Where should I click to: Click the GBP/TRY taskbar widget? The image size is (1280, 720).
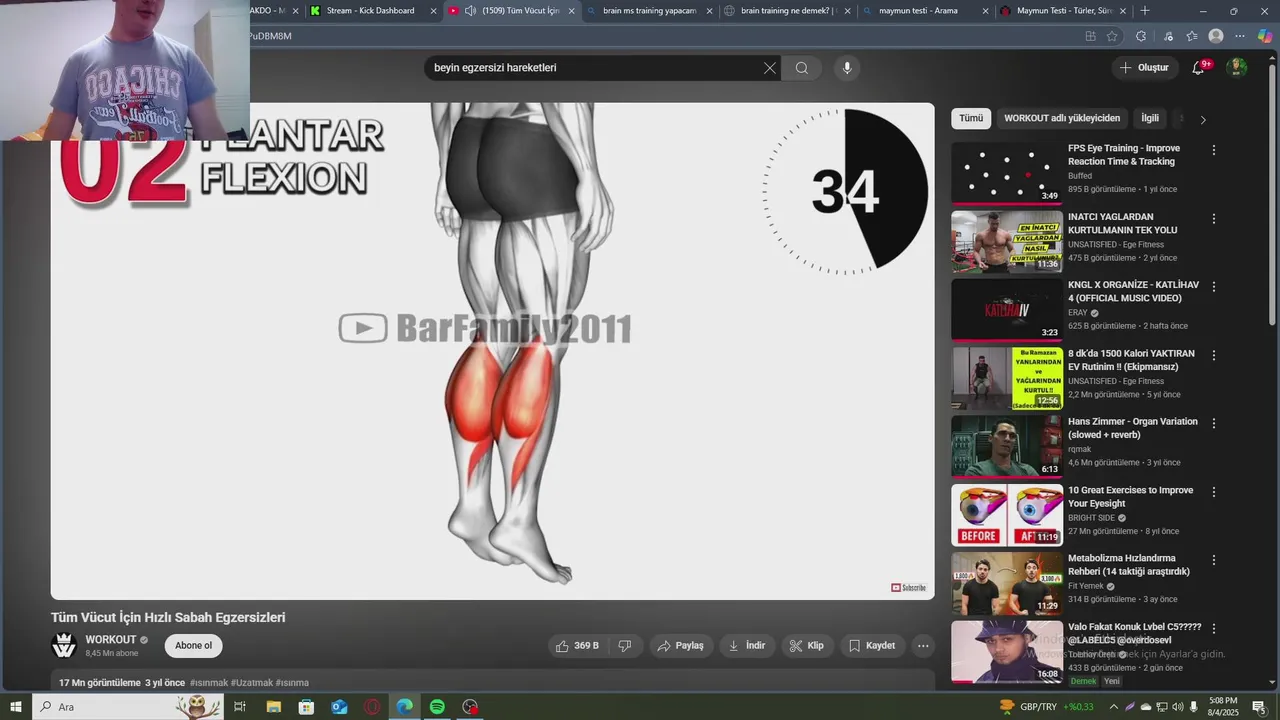[1047, 707]
